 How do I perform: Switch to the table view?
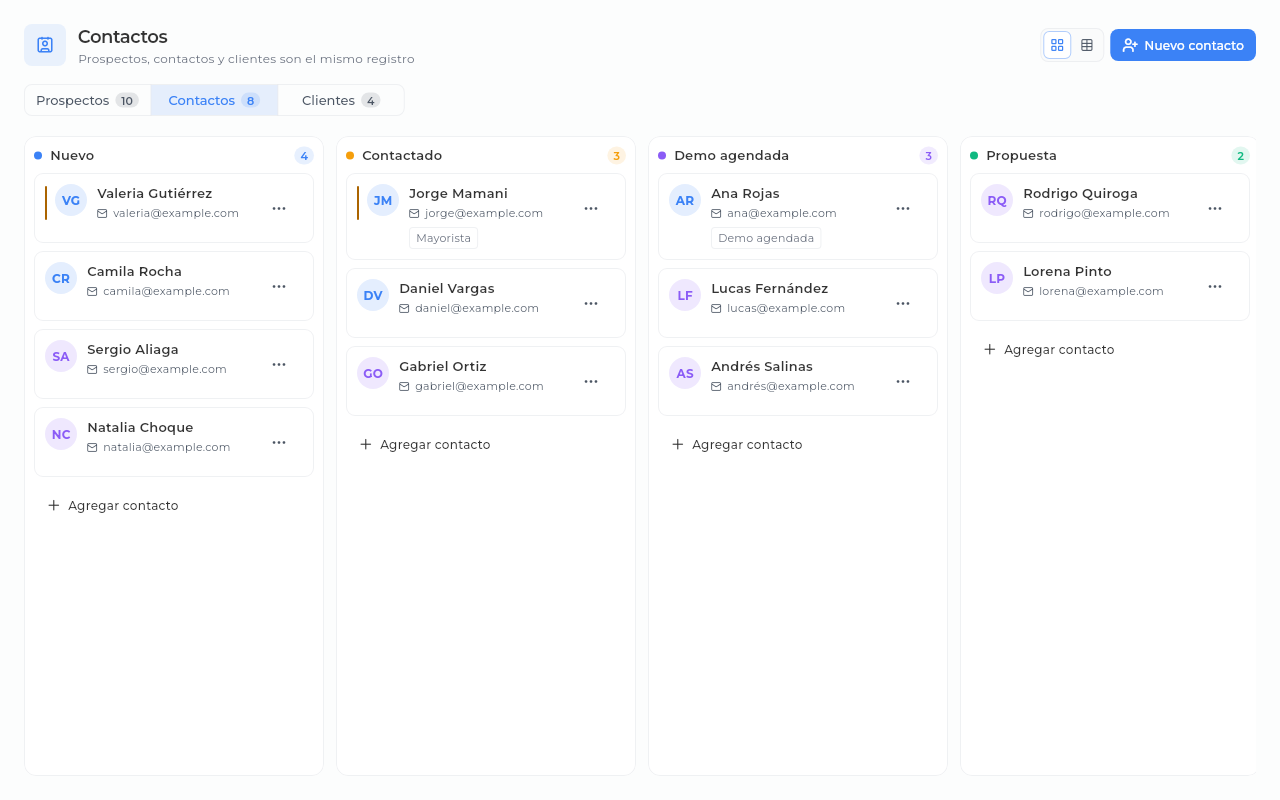1087,45
